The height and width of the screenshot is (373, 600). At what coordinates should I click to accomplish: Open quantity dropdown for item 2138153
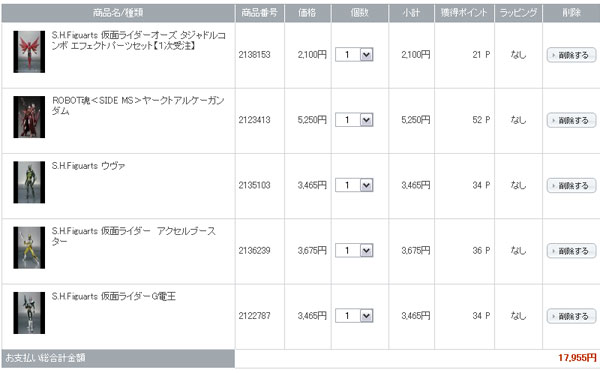(x=354, y=55)
